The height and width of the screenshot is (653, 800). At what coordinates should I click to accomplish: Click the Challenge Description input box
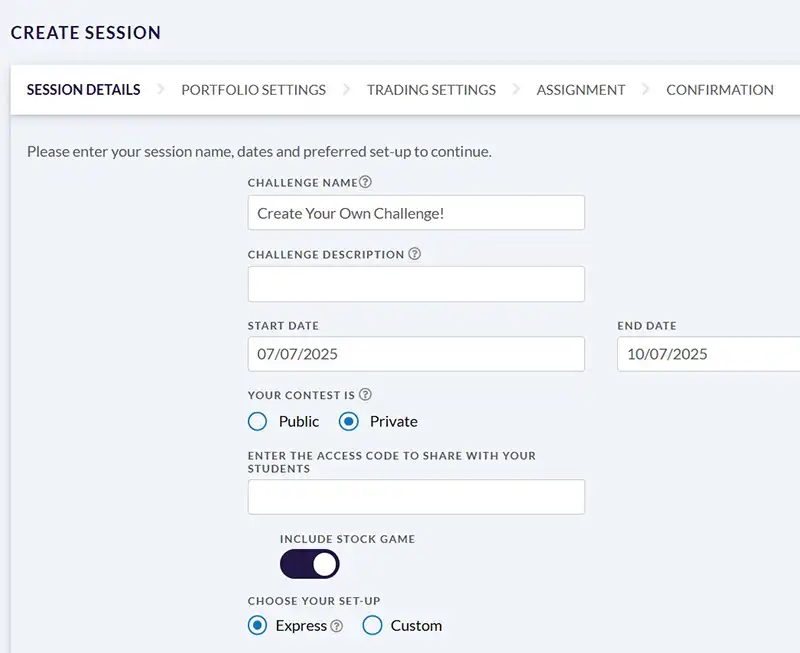tap(416, 284)
